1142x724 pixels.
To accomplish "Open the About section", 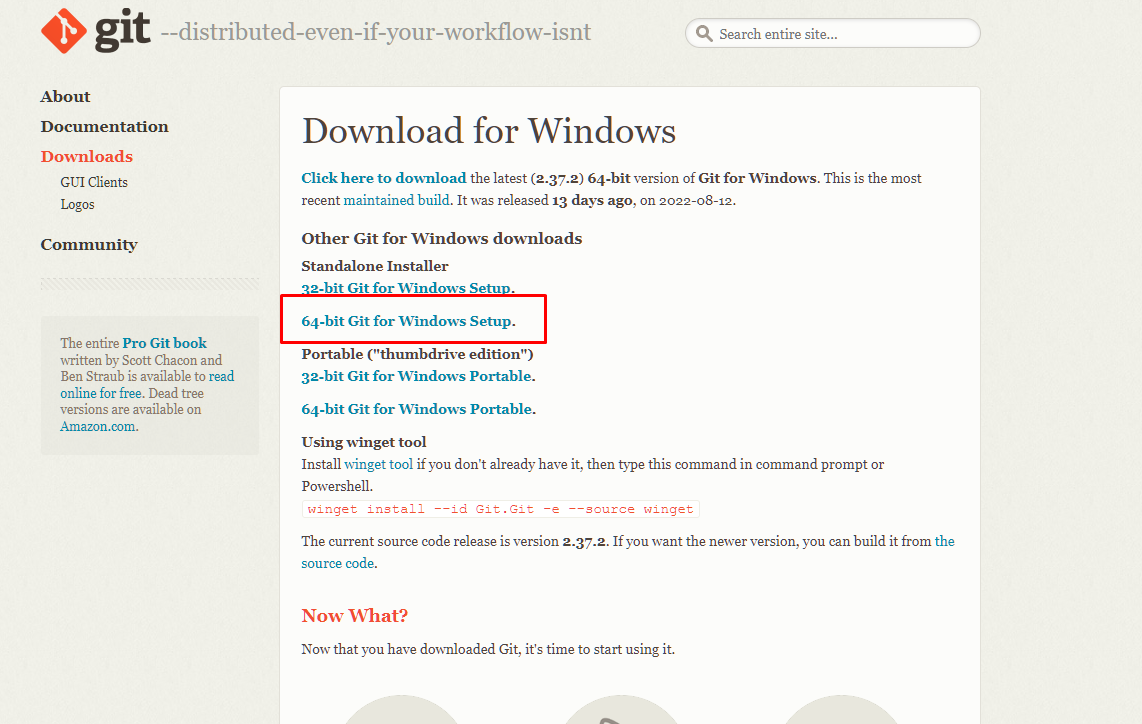I will [x=66, y=97].
